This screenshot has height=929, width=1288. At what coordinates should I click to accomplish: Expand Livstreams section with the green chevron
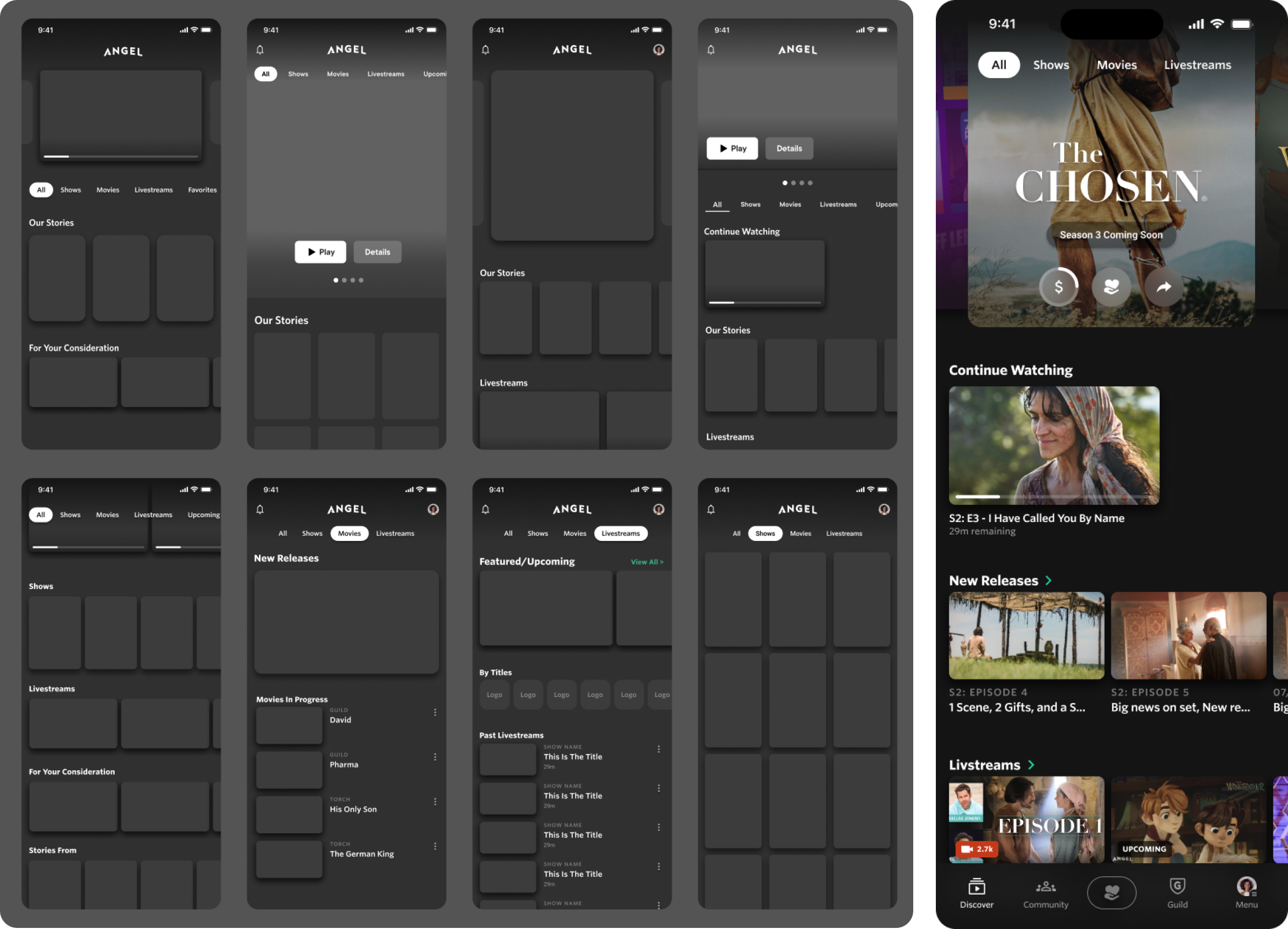(x=1031, y=765)
